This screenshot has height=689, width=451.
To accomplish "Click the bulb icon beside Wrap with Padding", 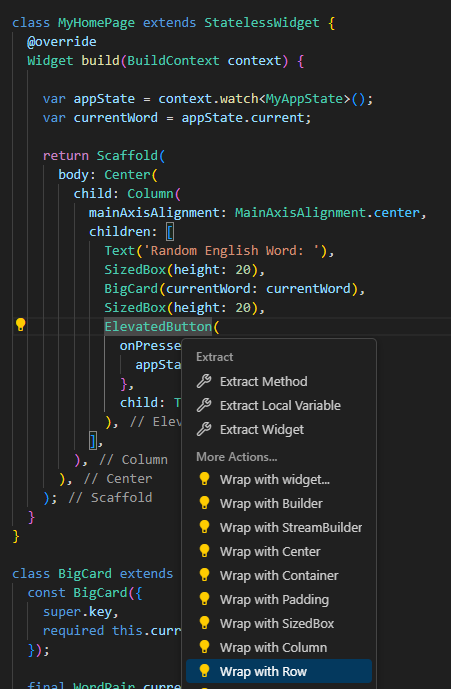I will coord(204,599).
